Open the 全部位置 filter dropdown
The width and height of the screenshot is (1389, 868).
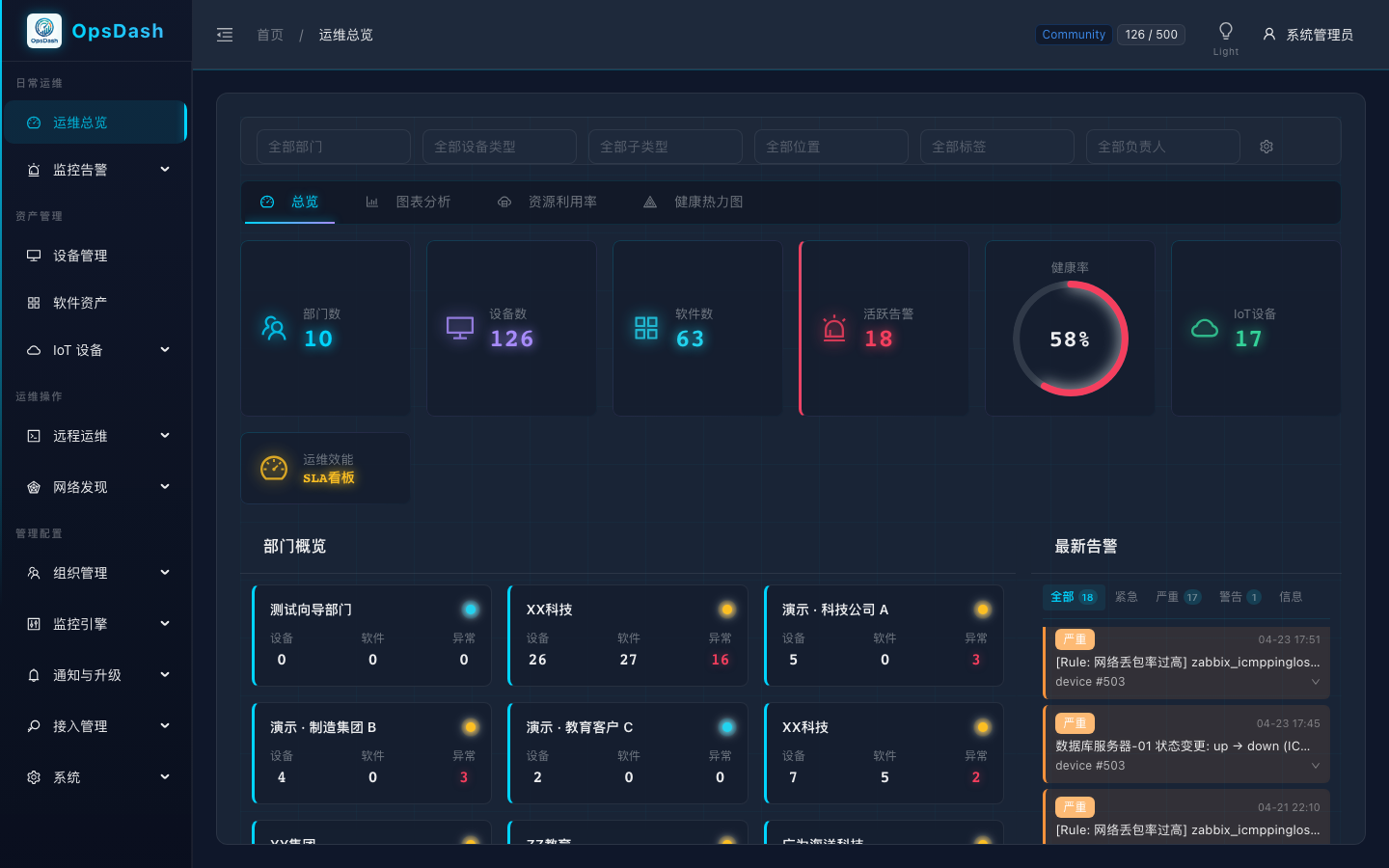click(x=831, y=147)
